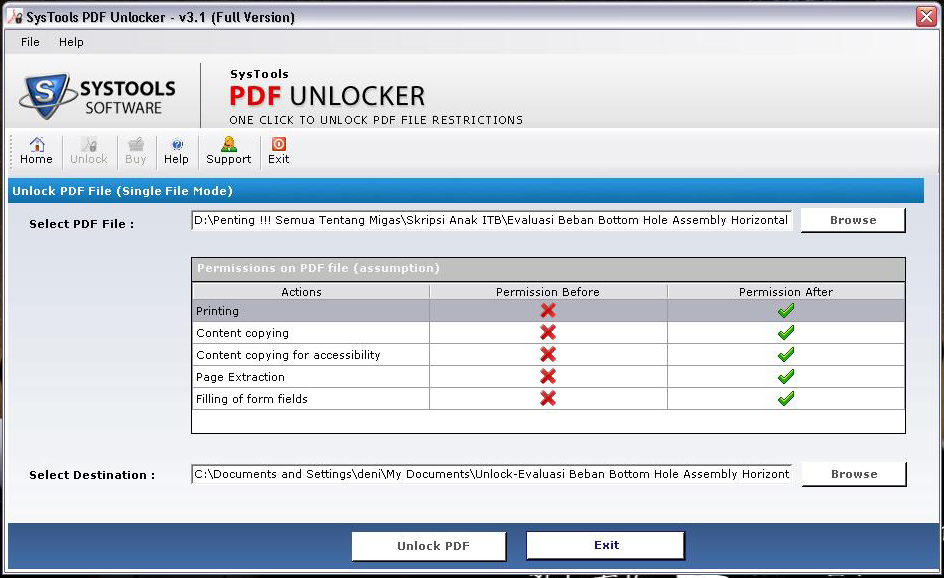
Task: Open the Support toolbar icon
Action: click(228, 151)
